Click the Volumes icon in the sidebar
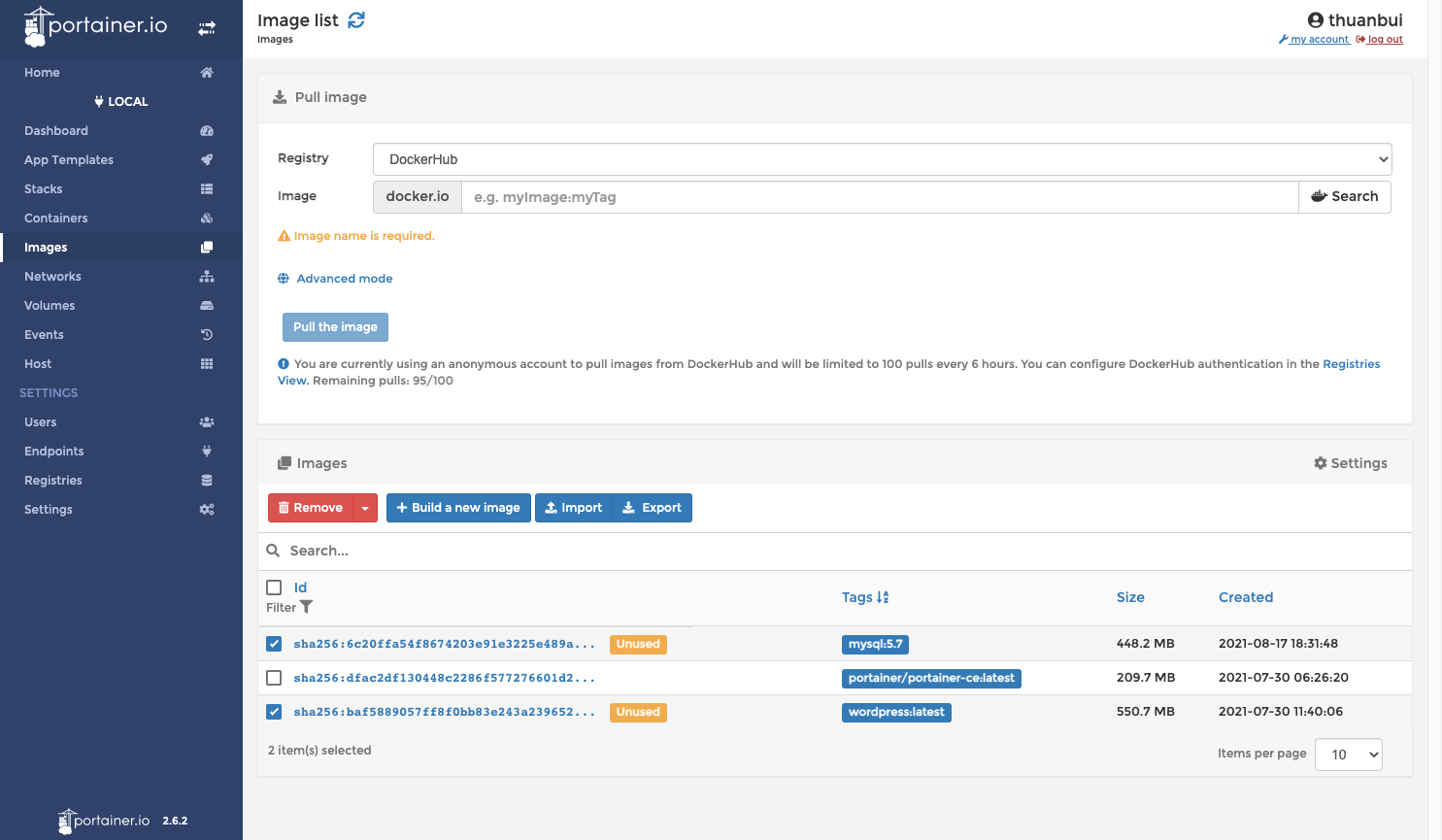1442x840 pixels. [206, 305]
